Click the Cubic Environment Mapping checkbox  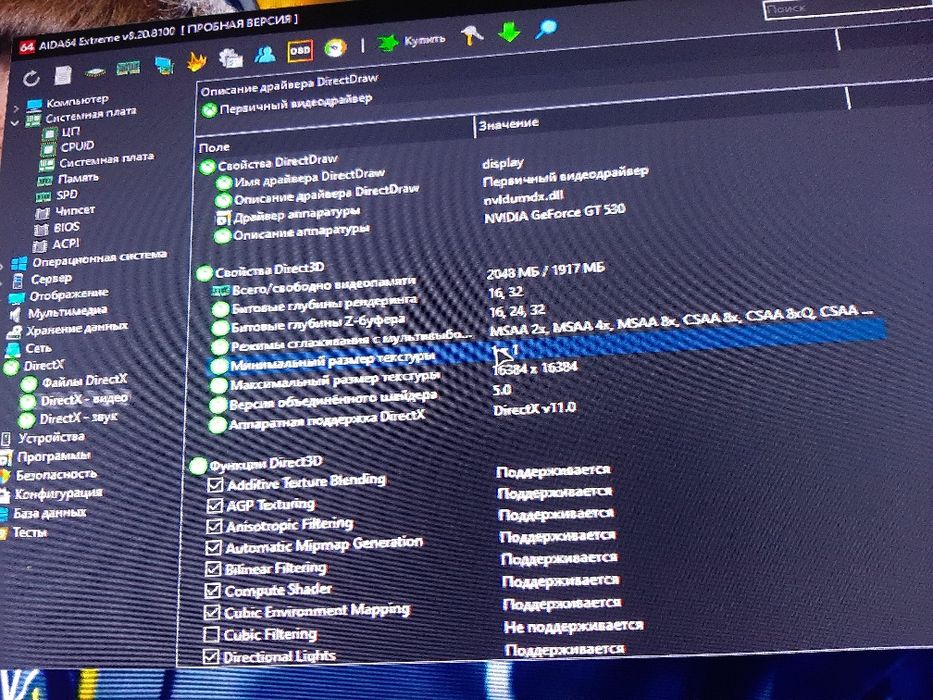(212, 612)
